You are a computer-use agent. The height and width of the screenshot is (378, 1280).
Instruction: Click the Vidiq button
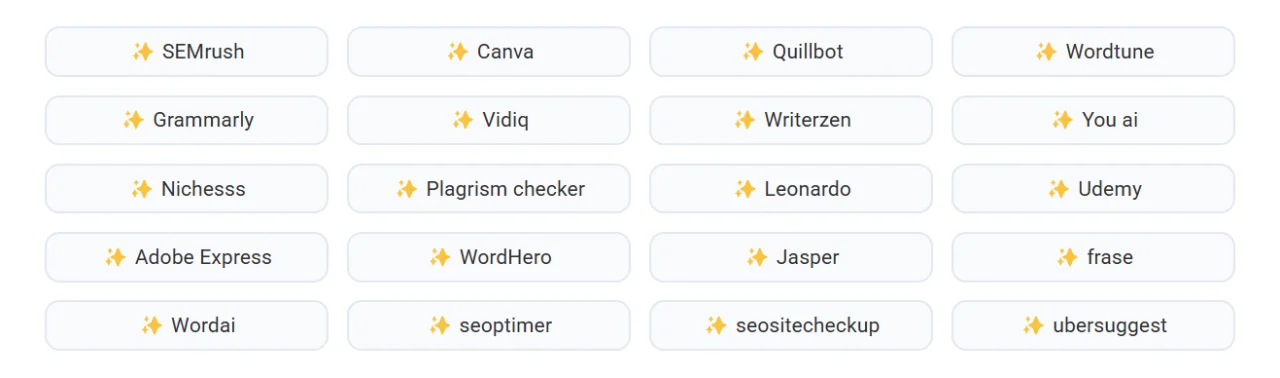click(489, 120)
